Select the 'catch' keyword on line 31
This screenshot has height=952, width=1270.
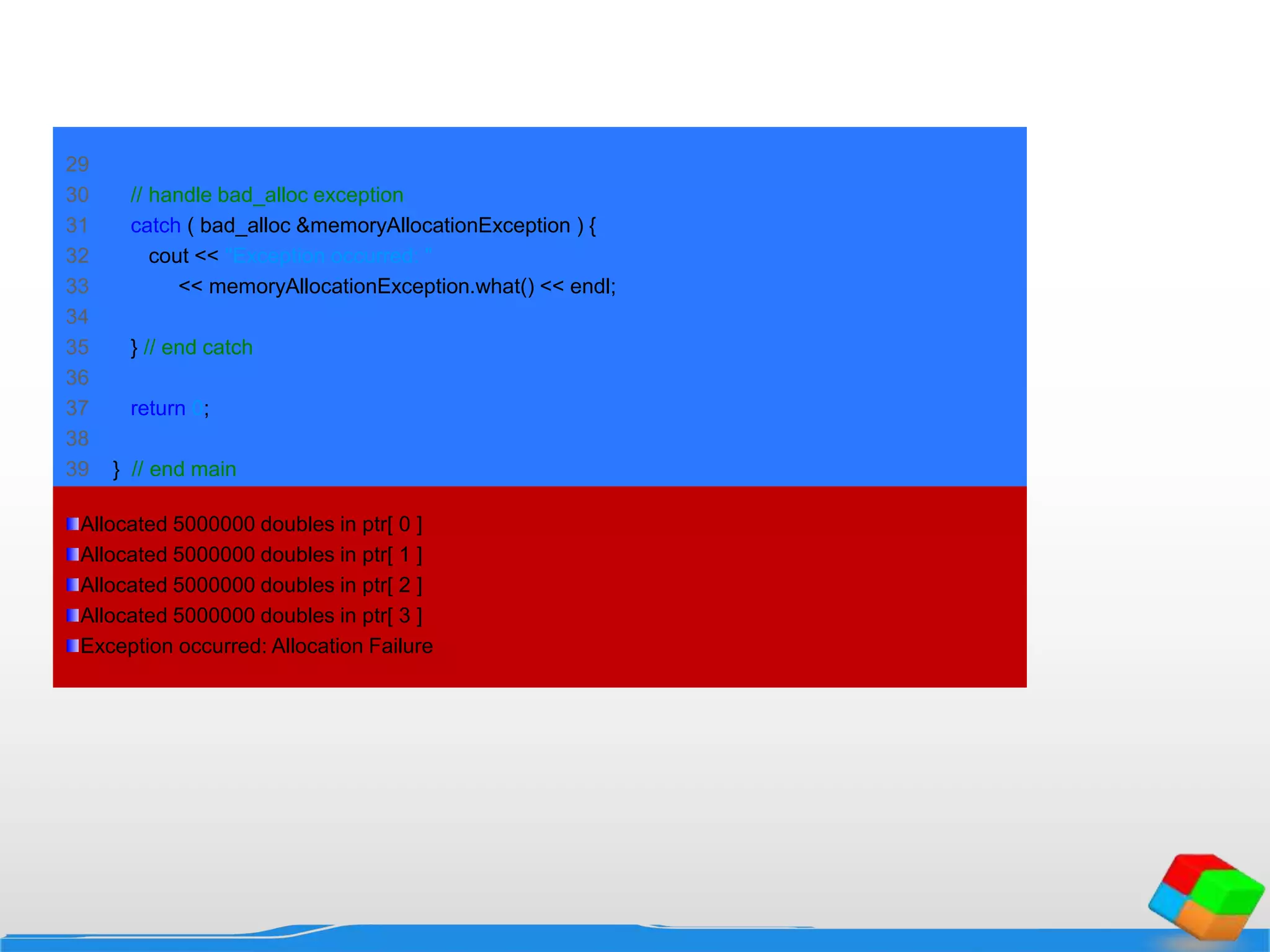(156, 226)
